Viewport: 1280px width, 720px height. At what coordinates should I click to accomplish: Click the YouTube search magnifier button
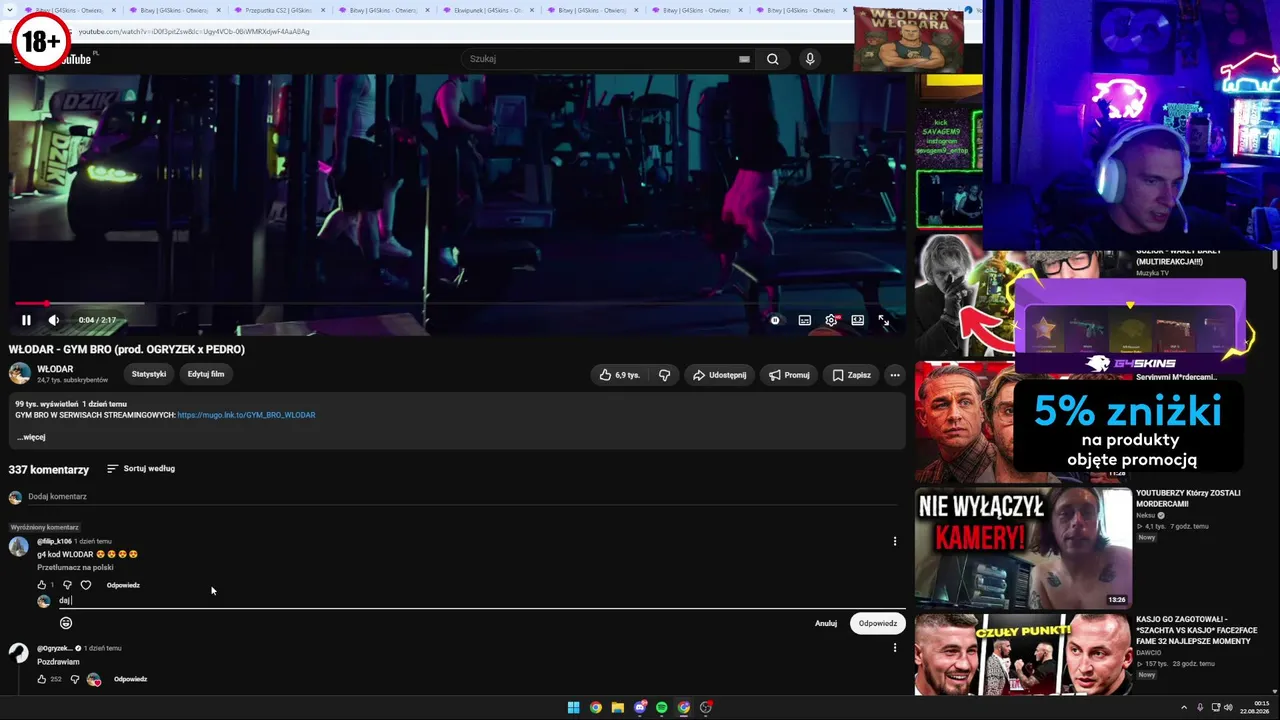tap(773, 59)
